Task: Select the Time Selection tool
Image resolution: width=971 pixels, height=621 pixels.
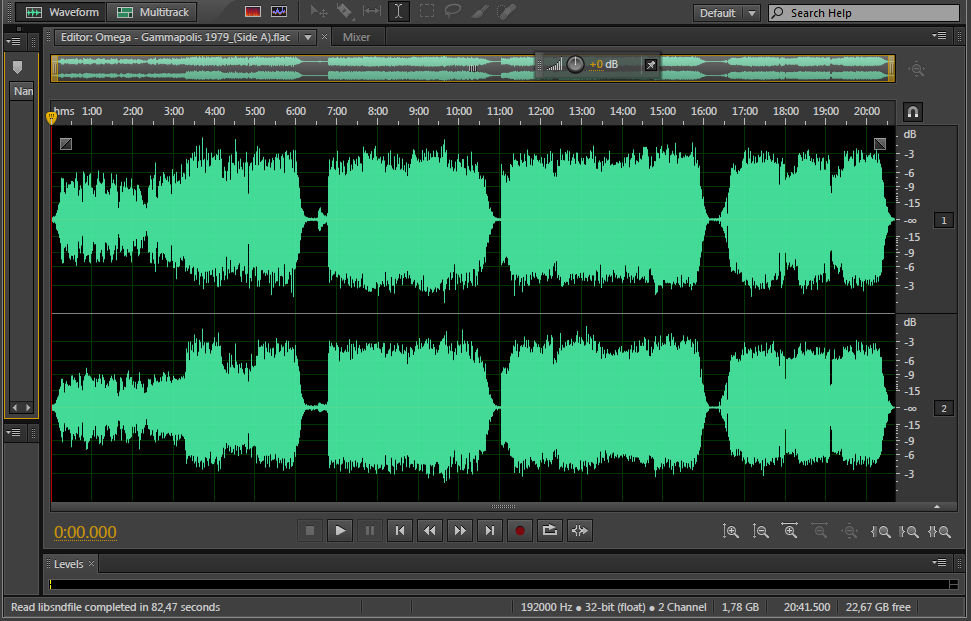Action: click(399, 12)
